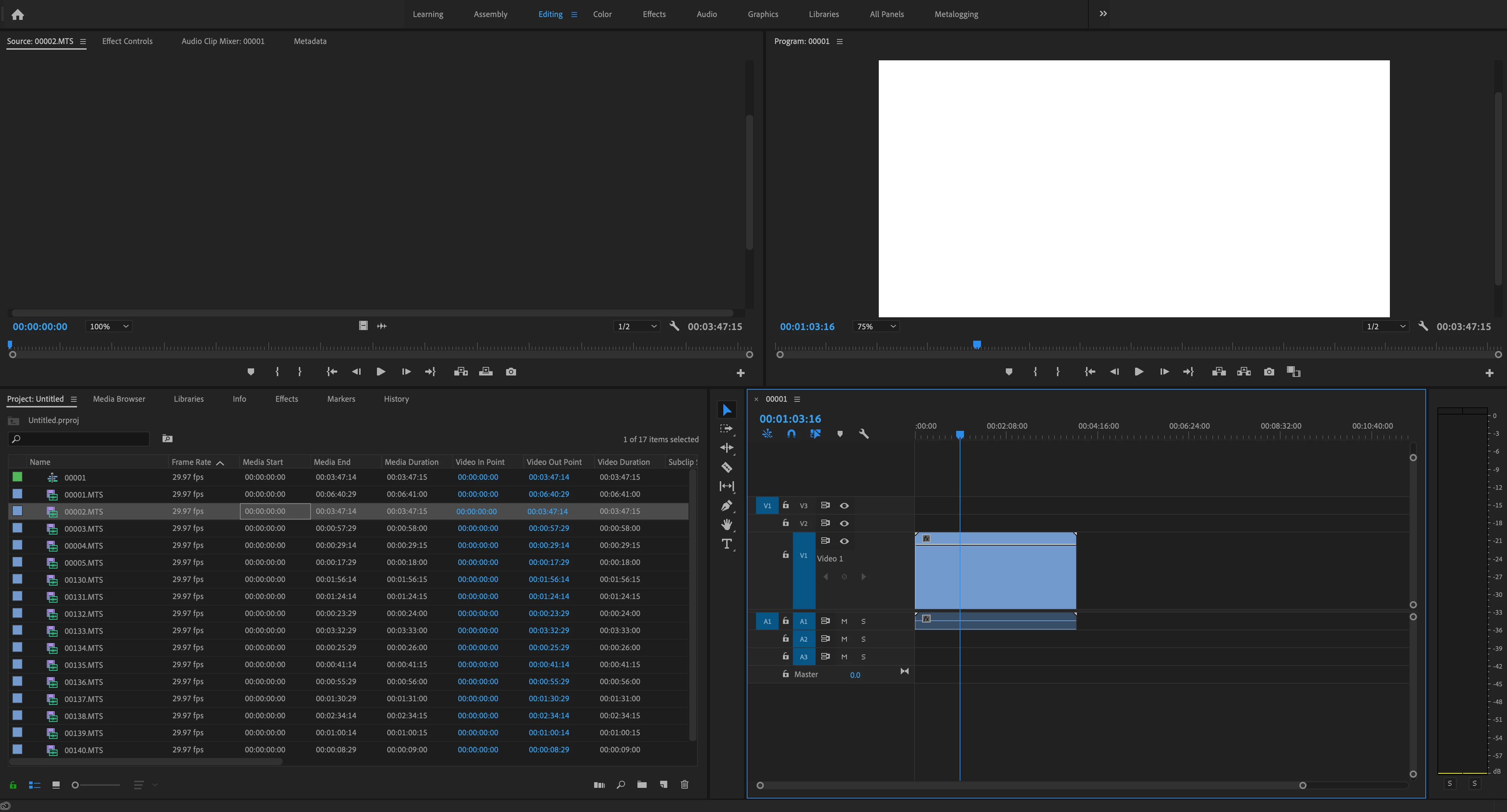Open Source monitor 1/2 resolution dropdown
Image resolution: width=1507 pixels, height=812 pixels.
pos(637,327)
